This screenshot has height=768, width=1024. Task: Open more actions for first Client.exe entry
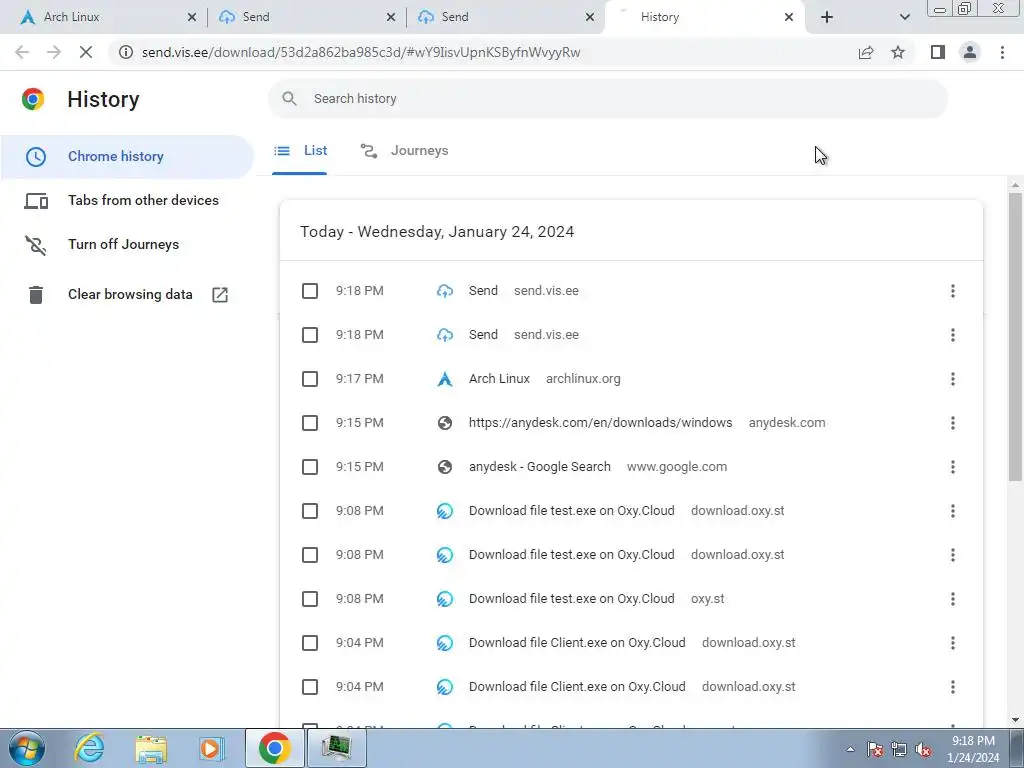(x=953, y=643)
